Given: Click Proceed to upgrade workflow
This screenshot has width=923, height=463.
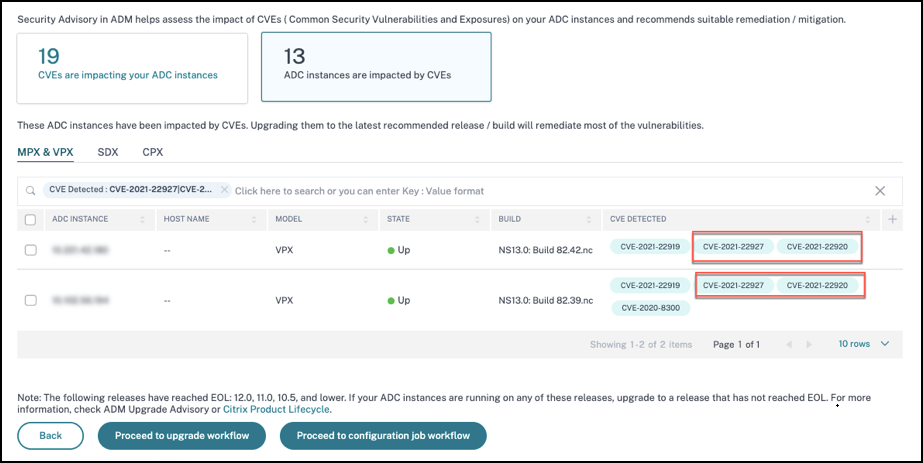Looking at the screenshot, I should point(182,435).
